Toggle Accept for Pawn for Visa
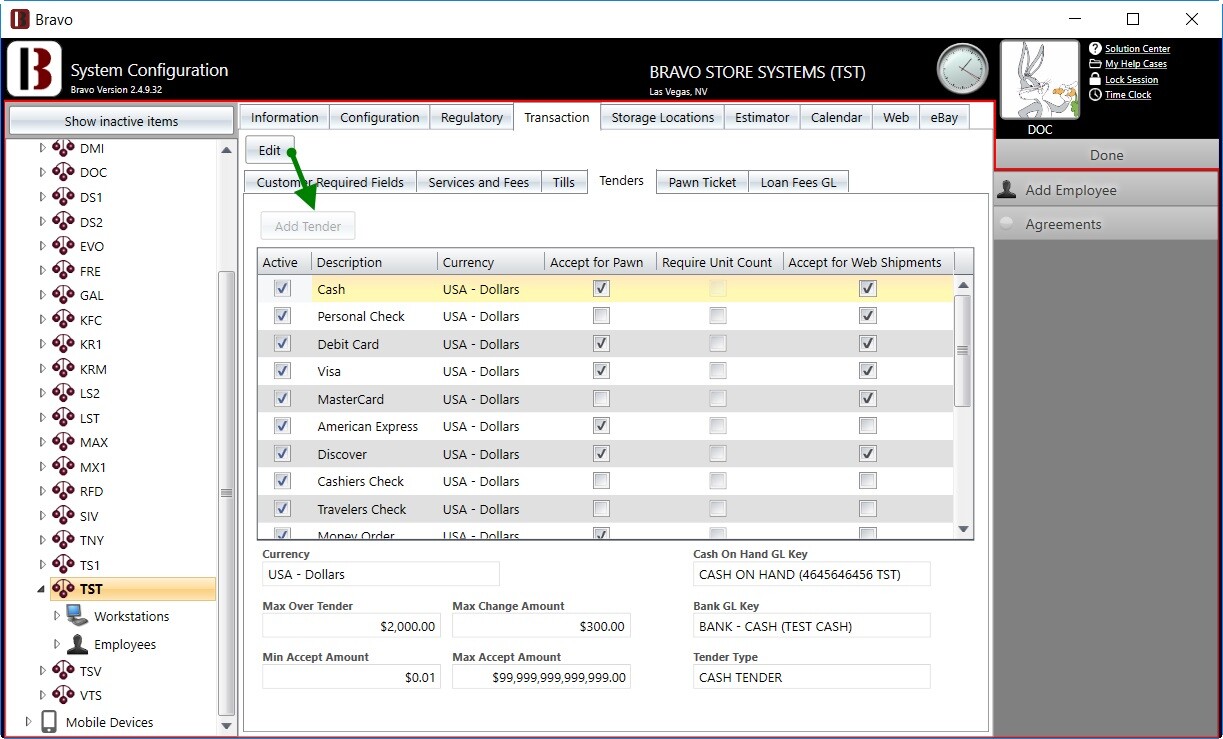 pos(601,371)
